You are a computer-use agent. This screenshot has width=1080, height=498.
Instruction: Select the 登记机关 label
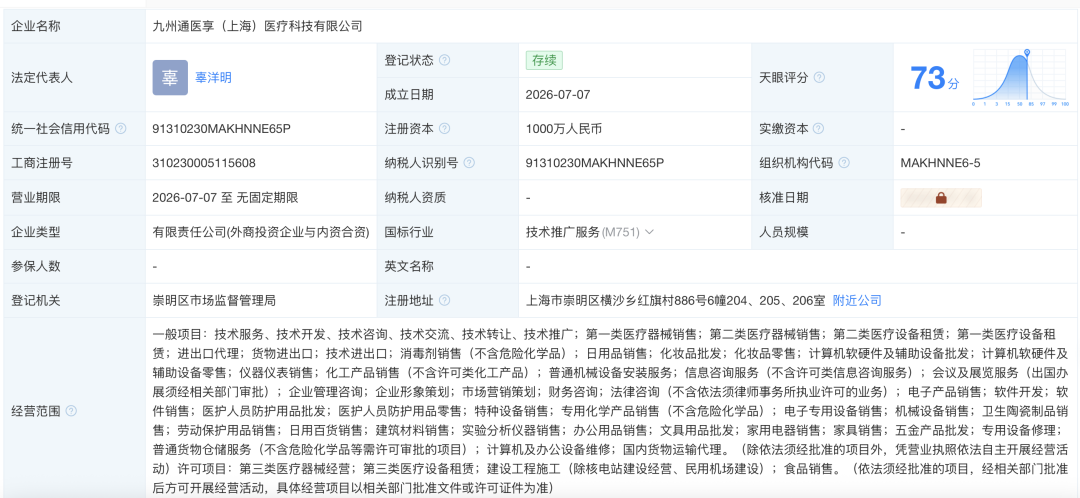36,300
